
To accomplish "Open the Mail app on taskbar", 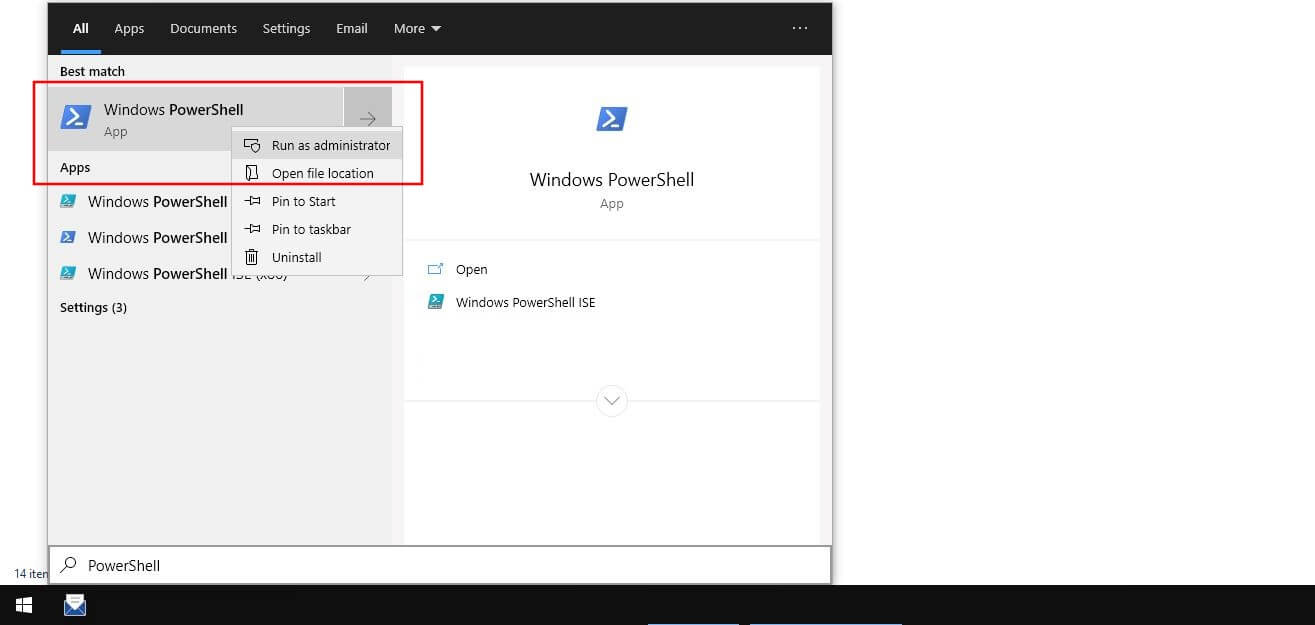I will point(75,605).
